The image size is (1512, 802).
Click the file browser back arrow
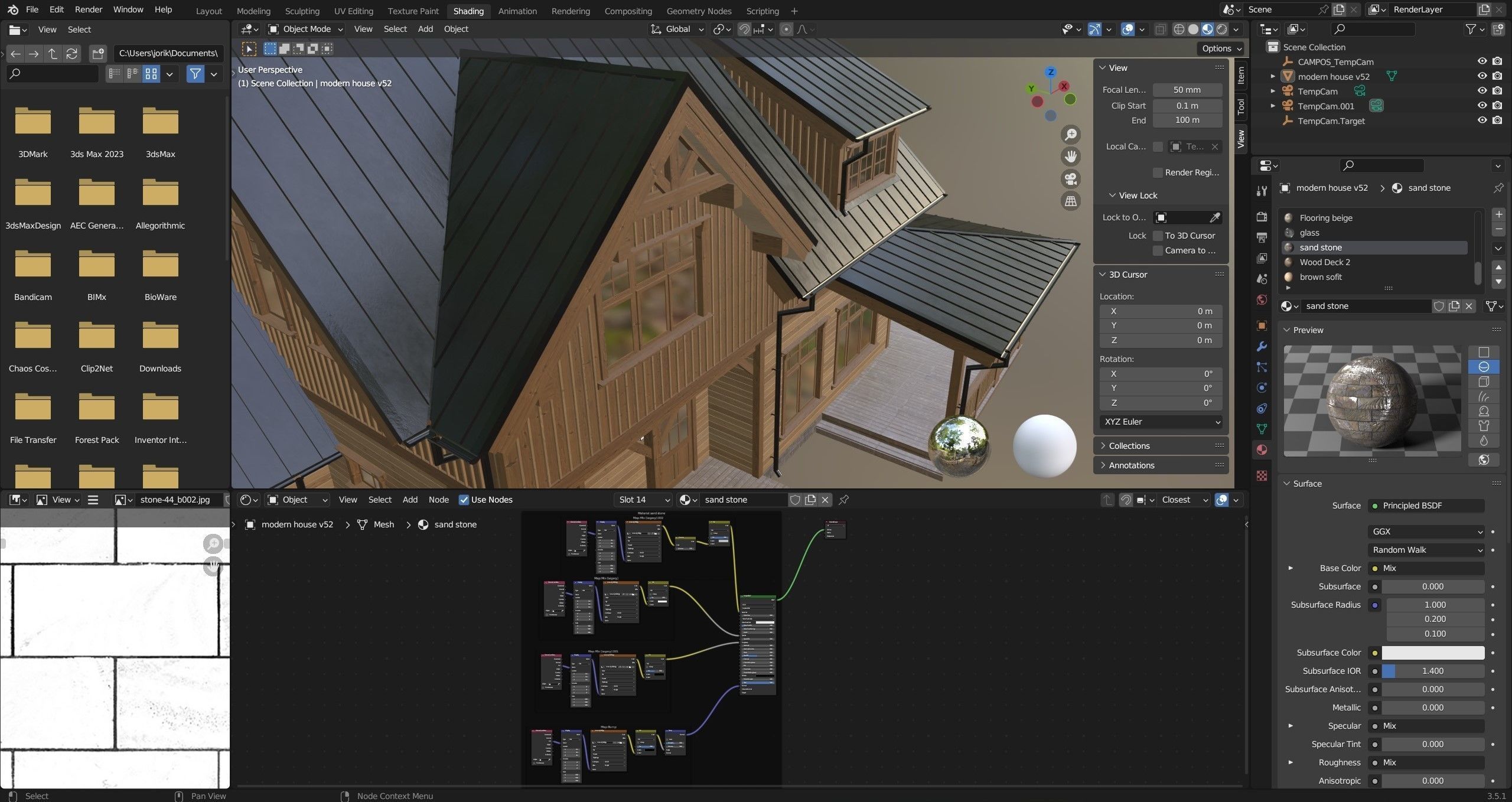click(15, 54)
